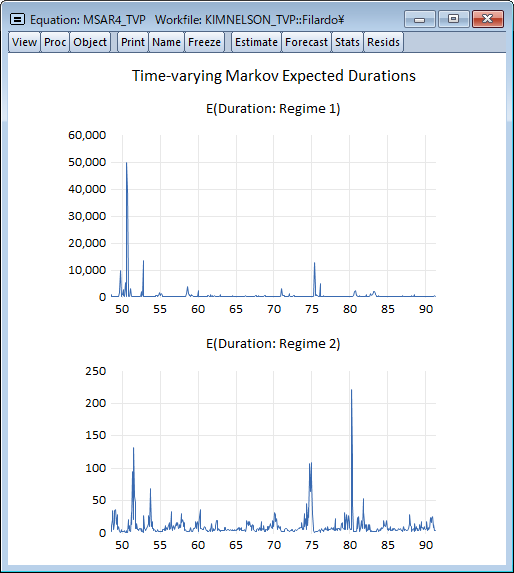The height and width of the screenshot is (573, 514).
Task: Open the View menu
Action: pos(24,42)
